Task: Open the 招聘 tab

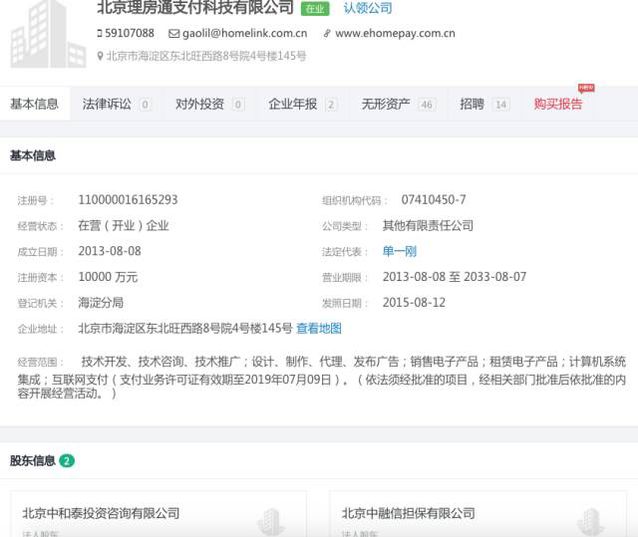Action: point(472,104)
